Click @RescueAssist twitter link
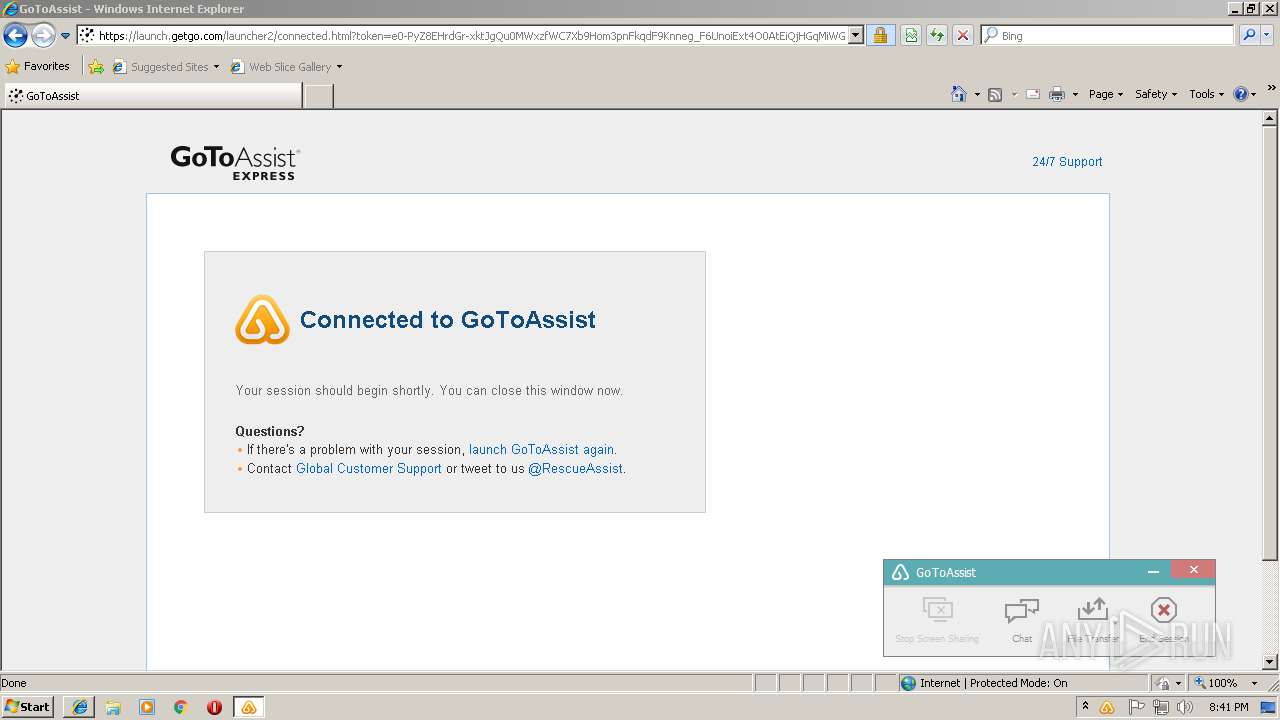Screen dimensions: 1280x720 tap(576, 468)
